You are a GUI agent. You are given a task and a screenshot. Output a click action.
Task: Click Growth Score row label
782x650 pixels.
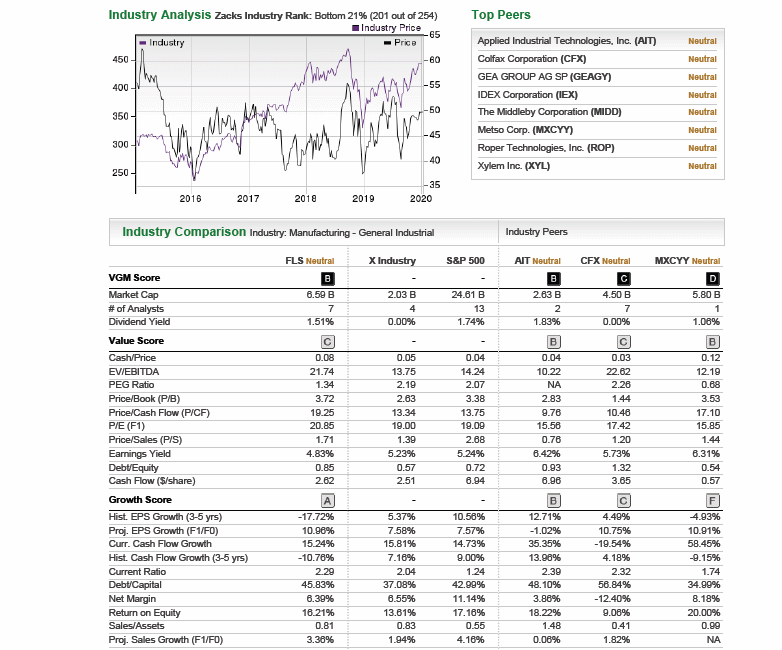140,499
